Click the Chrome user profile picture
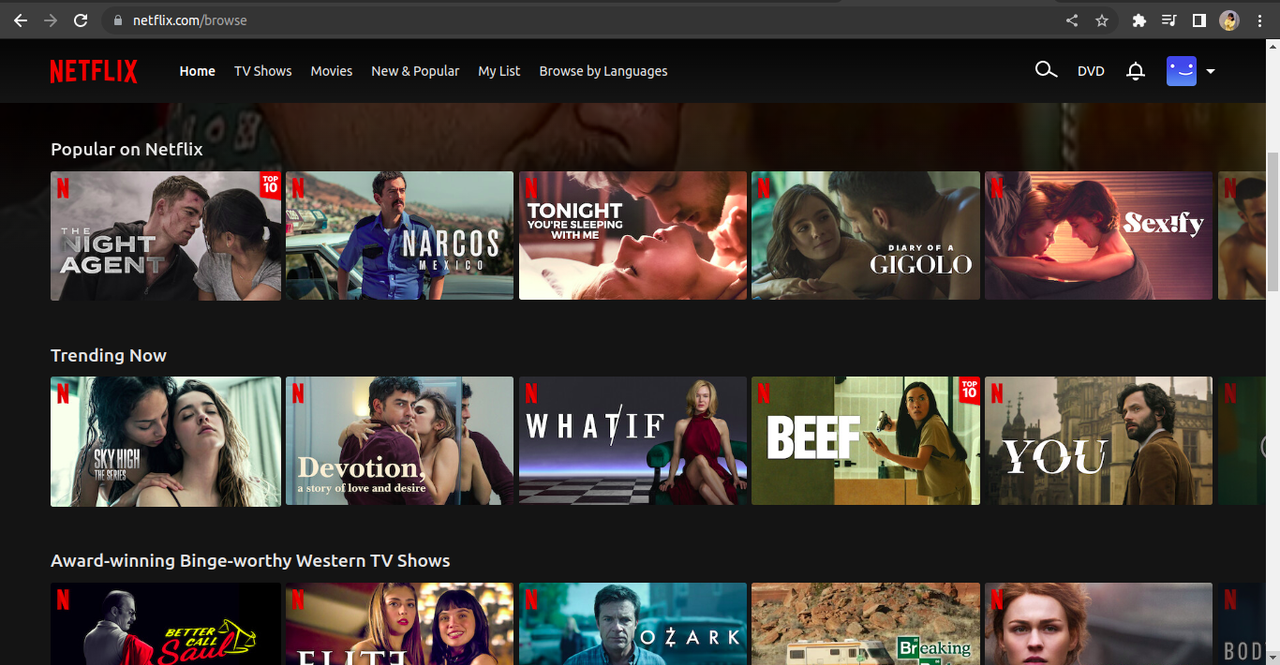Viewport: 1280px width, 665px height. (1229, 20)
